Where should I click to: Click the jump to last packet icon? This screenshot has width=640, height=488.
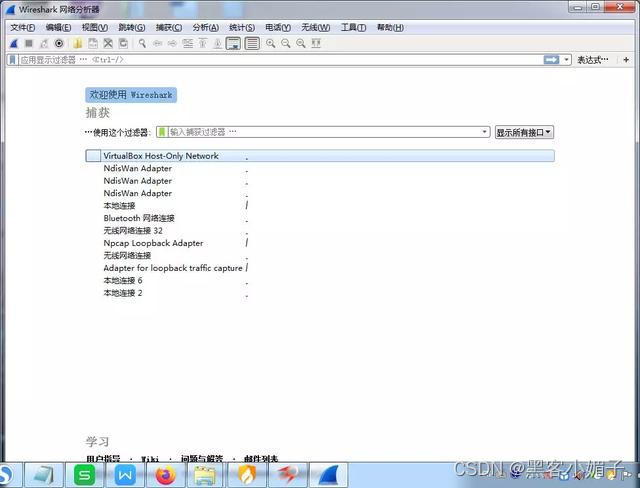tap(218, 43)
